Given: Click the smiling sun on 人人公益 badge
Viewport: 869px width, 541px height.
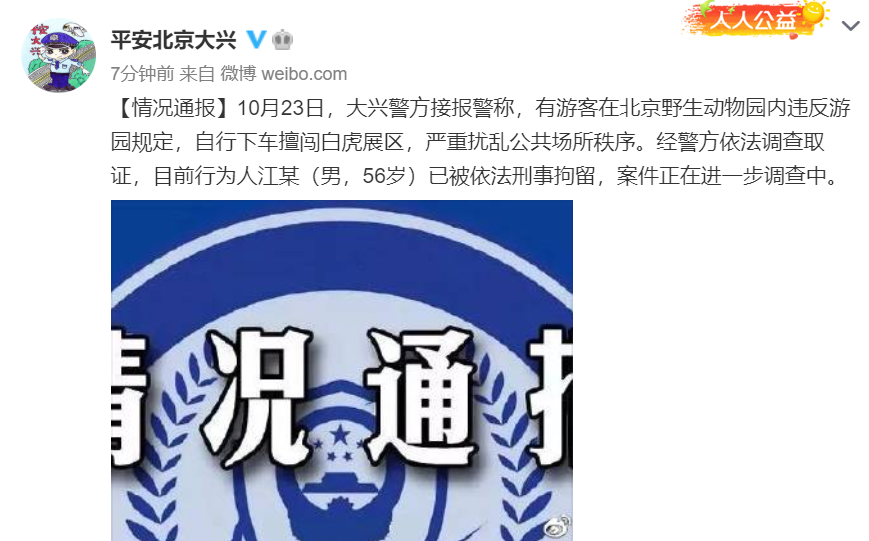Looking at the screenshot, I should point(814,13).
